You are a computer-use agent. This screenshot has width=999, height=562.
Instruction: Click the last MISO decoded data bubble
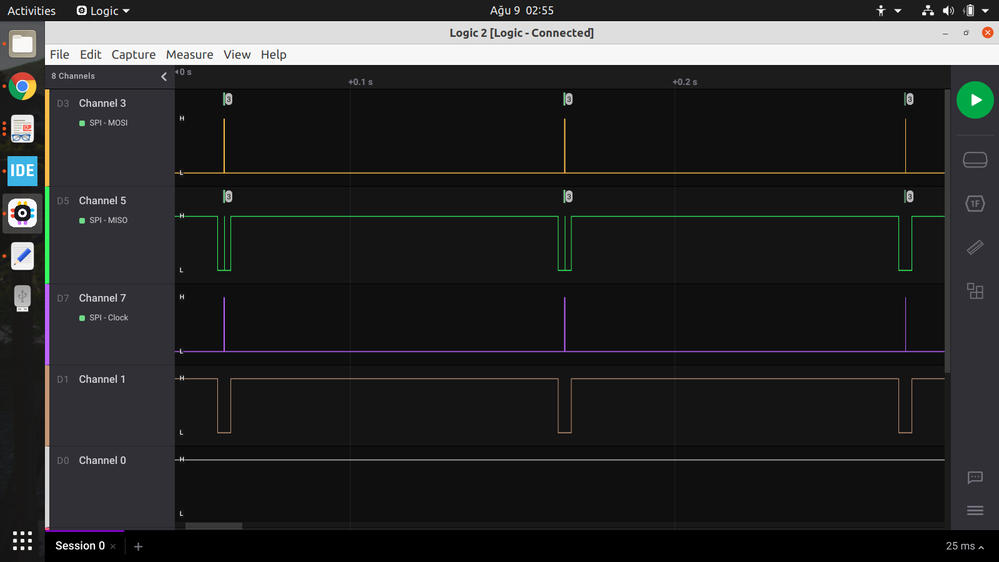909,197
